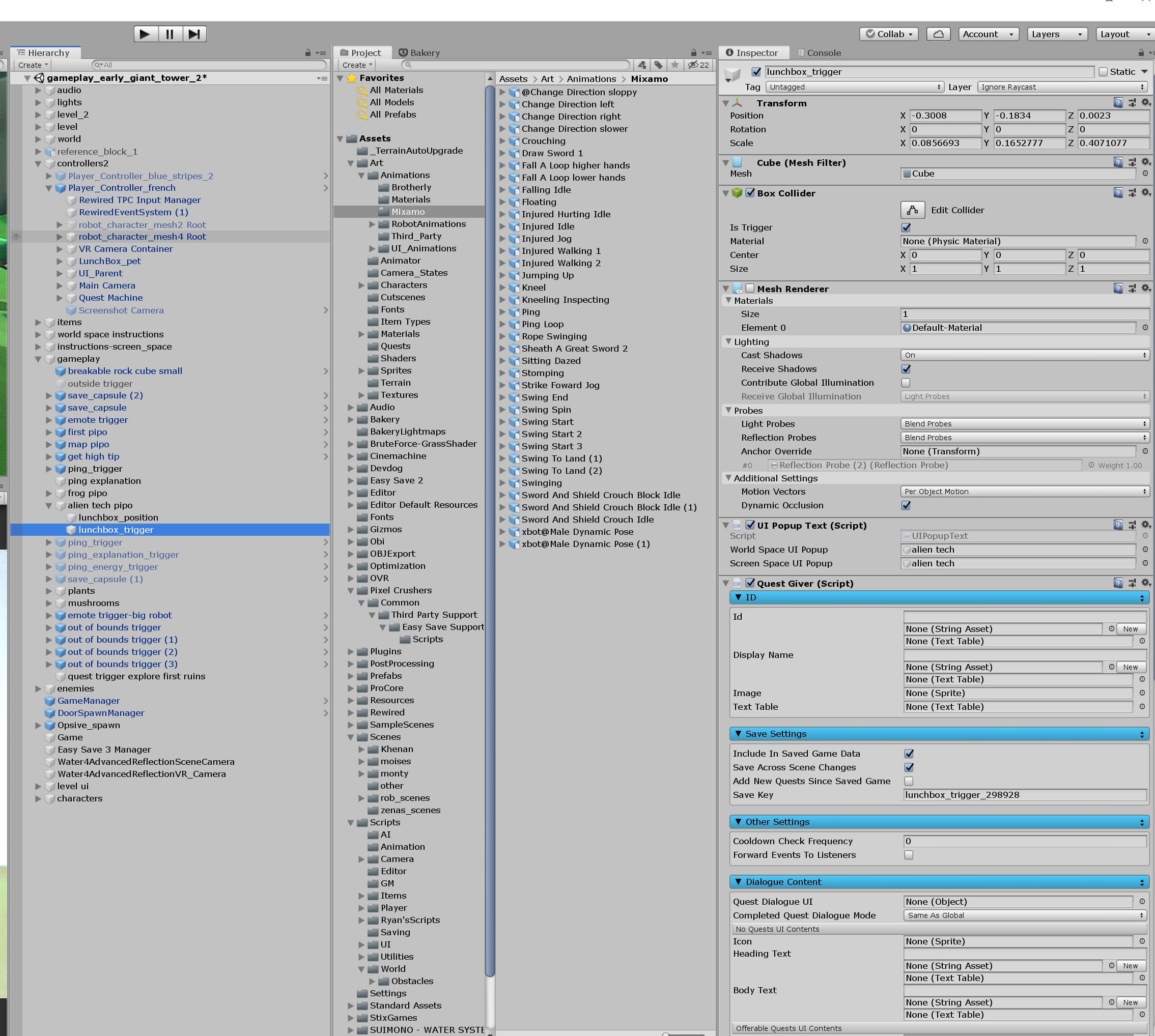Screen dimensions: 1155x1036
Task: Open the Tag dropdown Untagged
Action: 854,87
